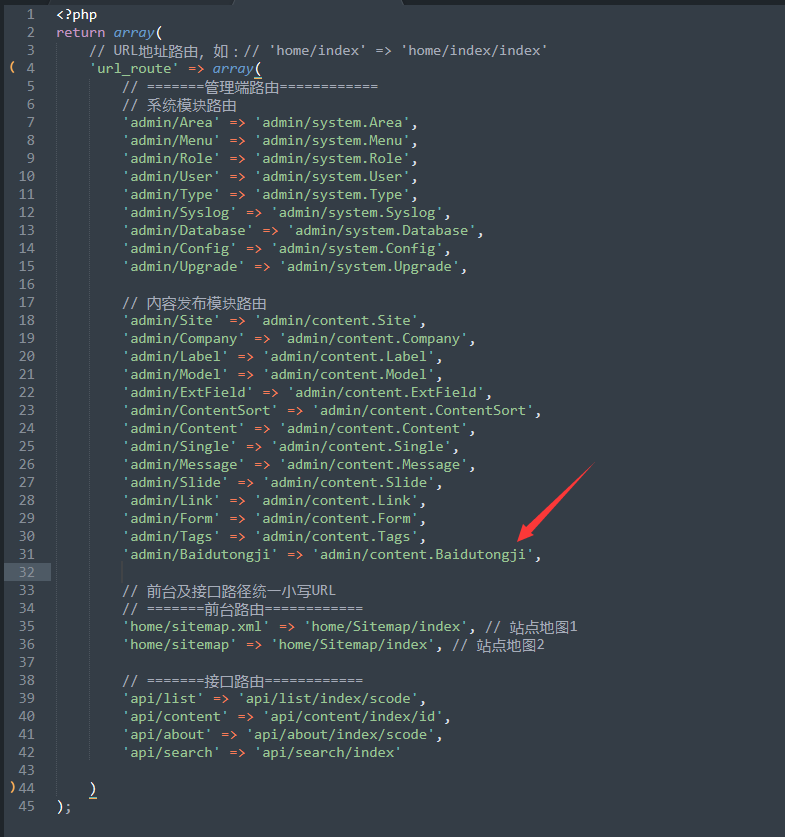Click the opening bracket marker beside line 4

[x=11, y=68]
